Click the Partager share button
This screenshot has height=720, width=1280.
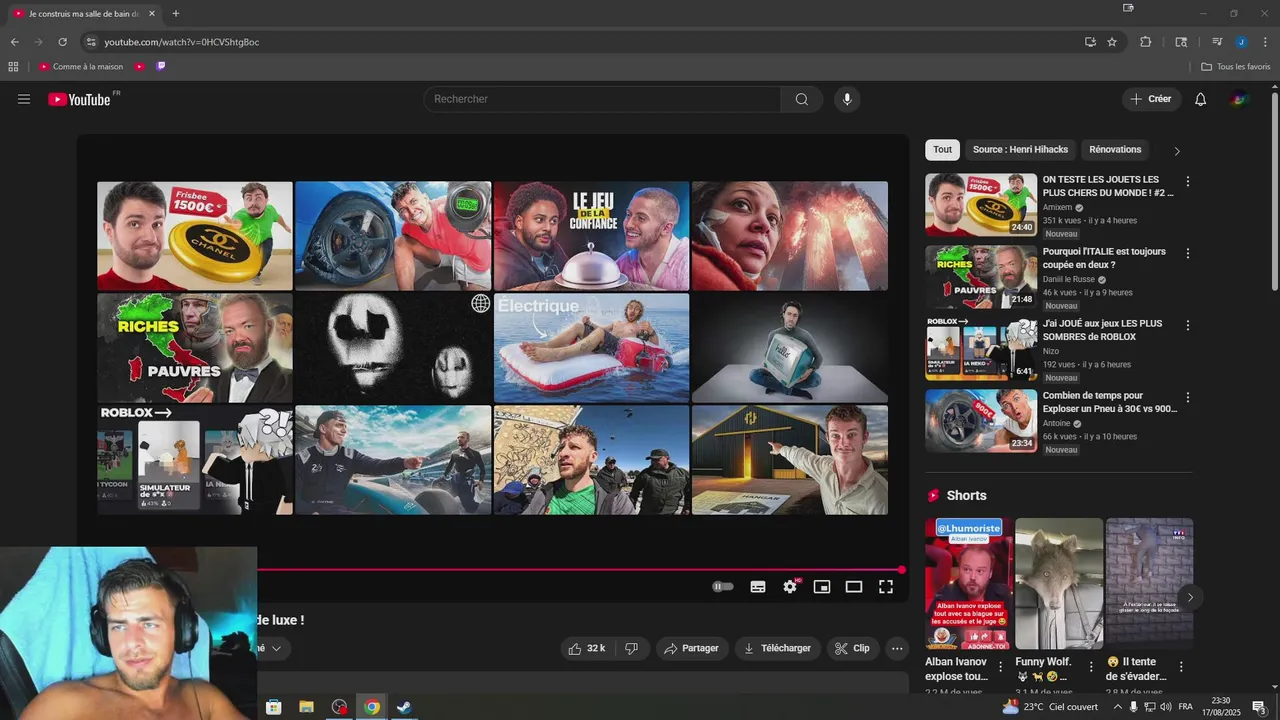(x=692, y=648)
